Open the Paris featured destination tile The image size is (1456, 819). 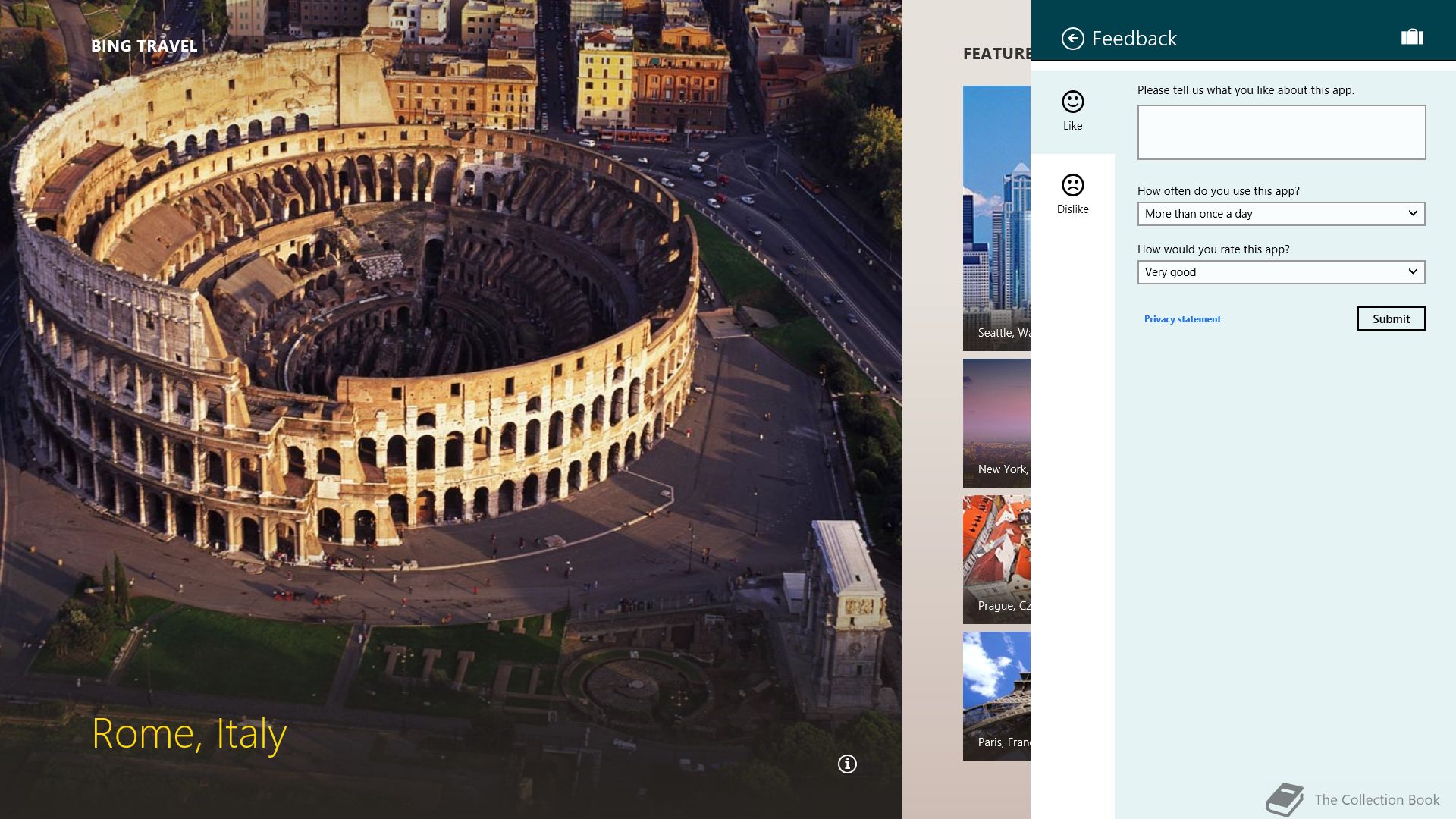pos(996,696)
